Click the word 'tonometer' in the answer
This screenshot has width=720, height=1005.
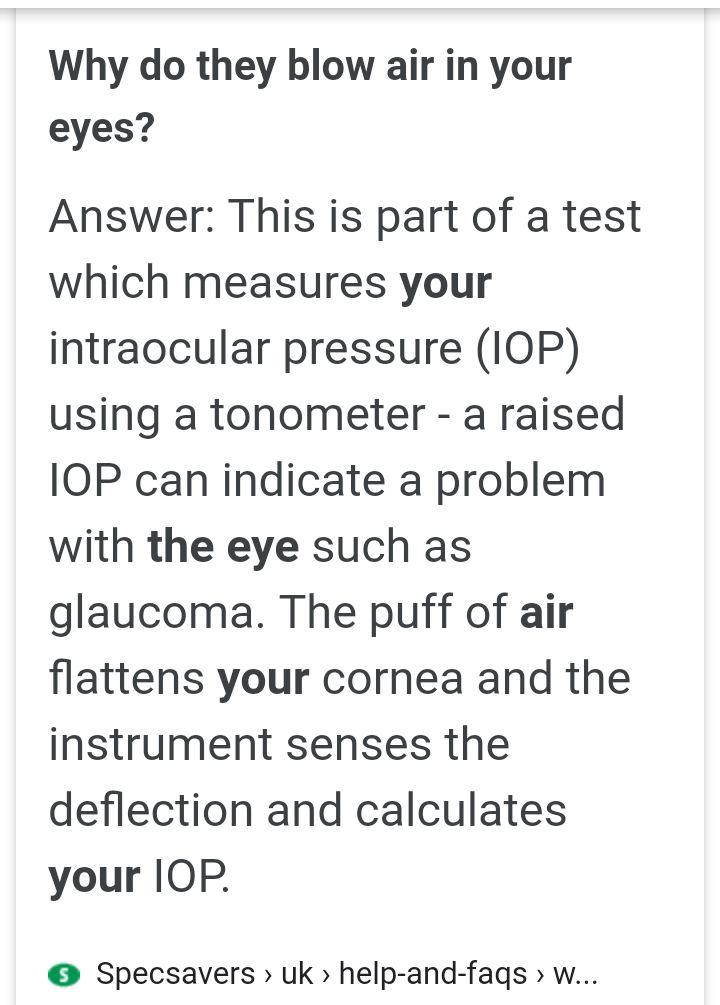[x=318, y=415]
